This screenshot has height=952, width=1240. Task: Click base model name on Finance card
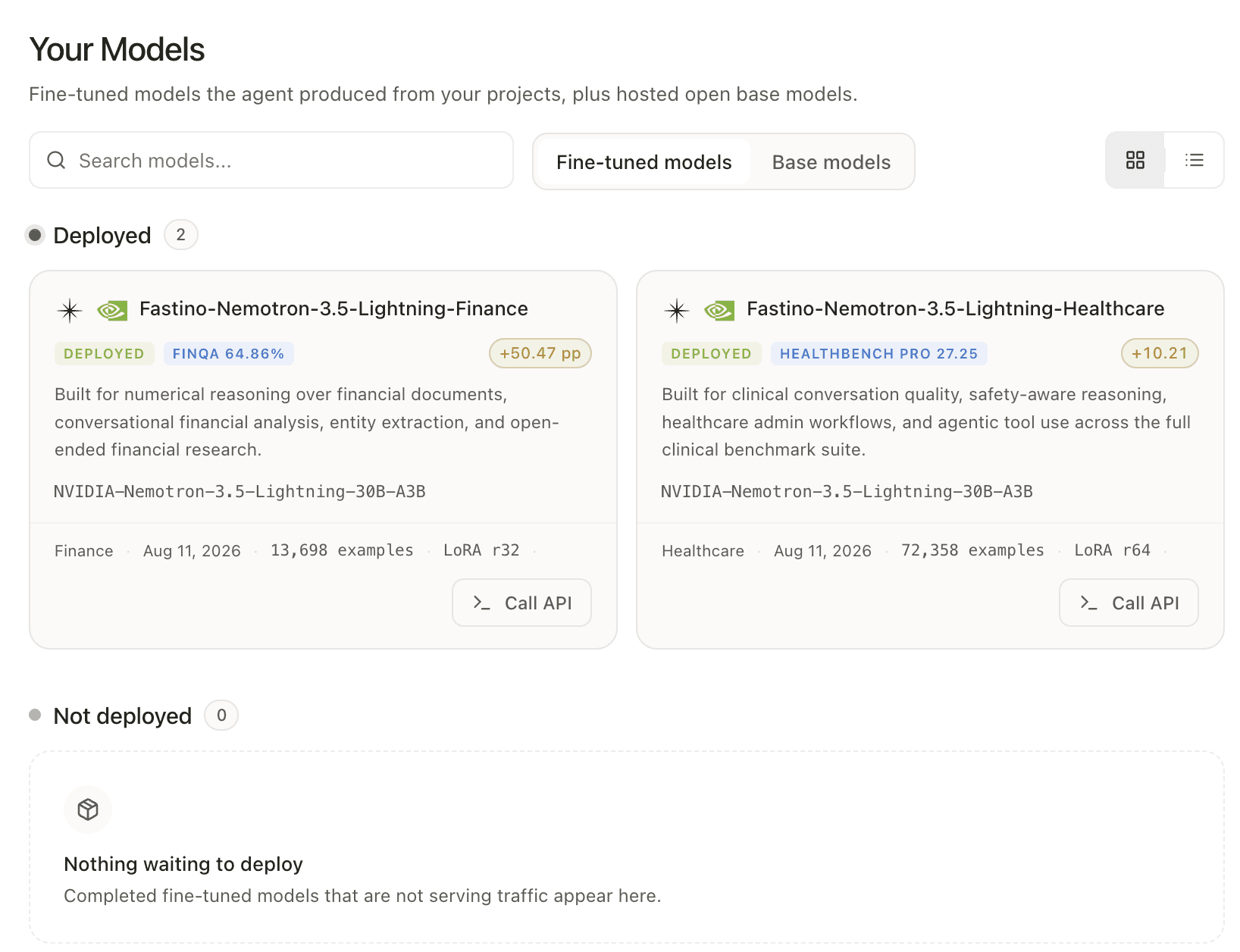click(x=240, y=491)
